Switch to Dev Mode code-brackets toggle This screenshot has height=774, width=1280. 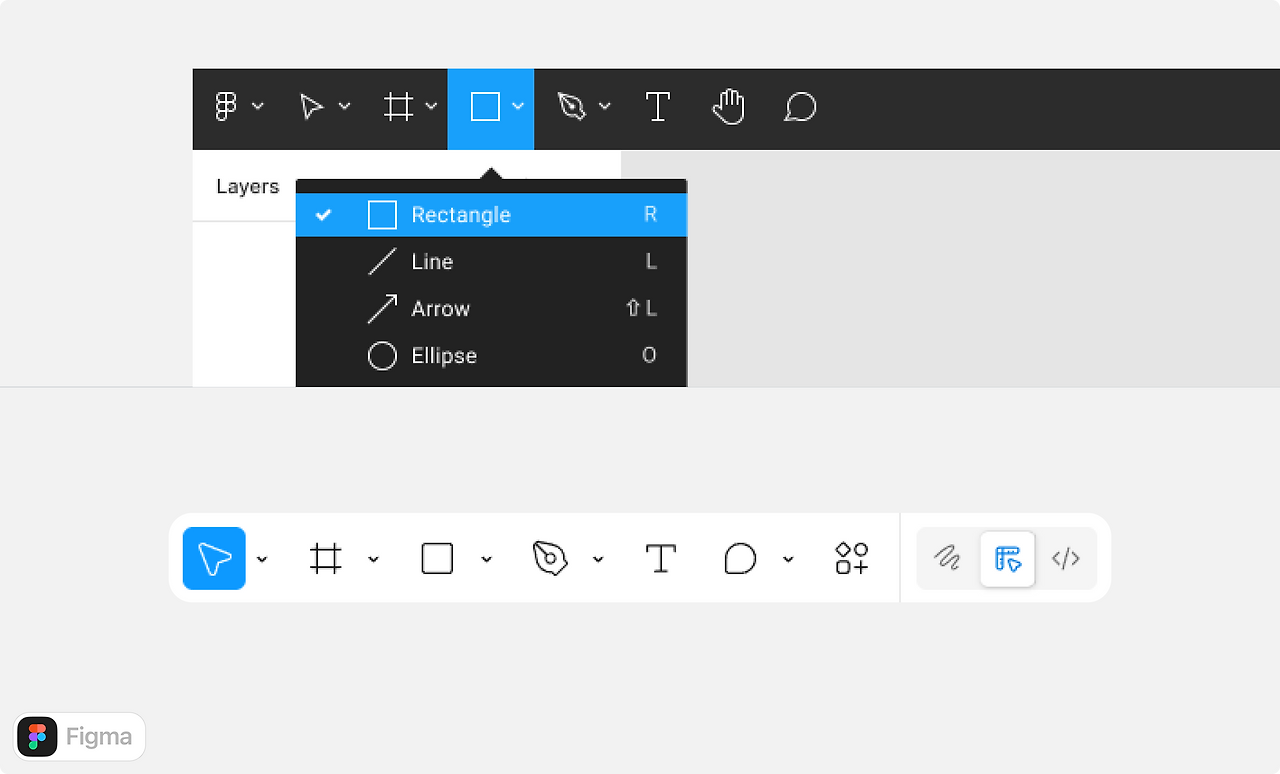[1066, 558]
